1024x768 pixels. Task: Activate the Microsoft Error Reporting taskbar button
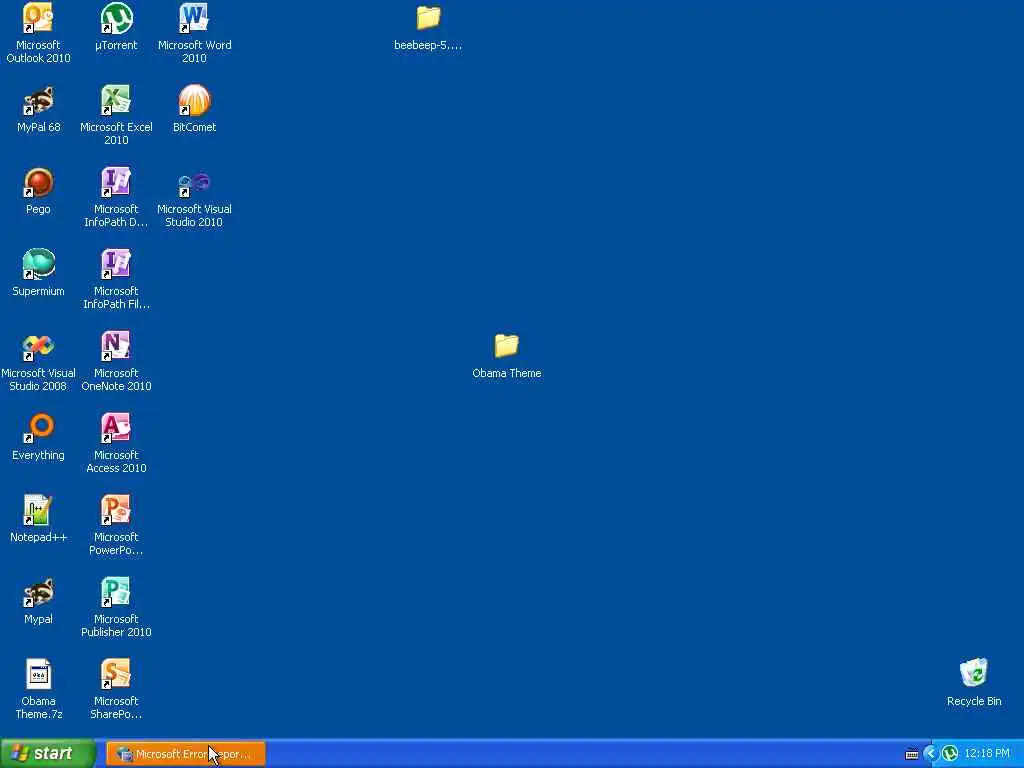[x=185, y=754]
